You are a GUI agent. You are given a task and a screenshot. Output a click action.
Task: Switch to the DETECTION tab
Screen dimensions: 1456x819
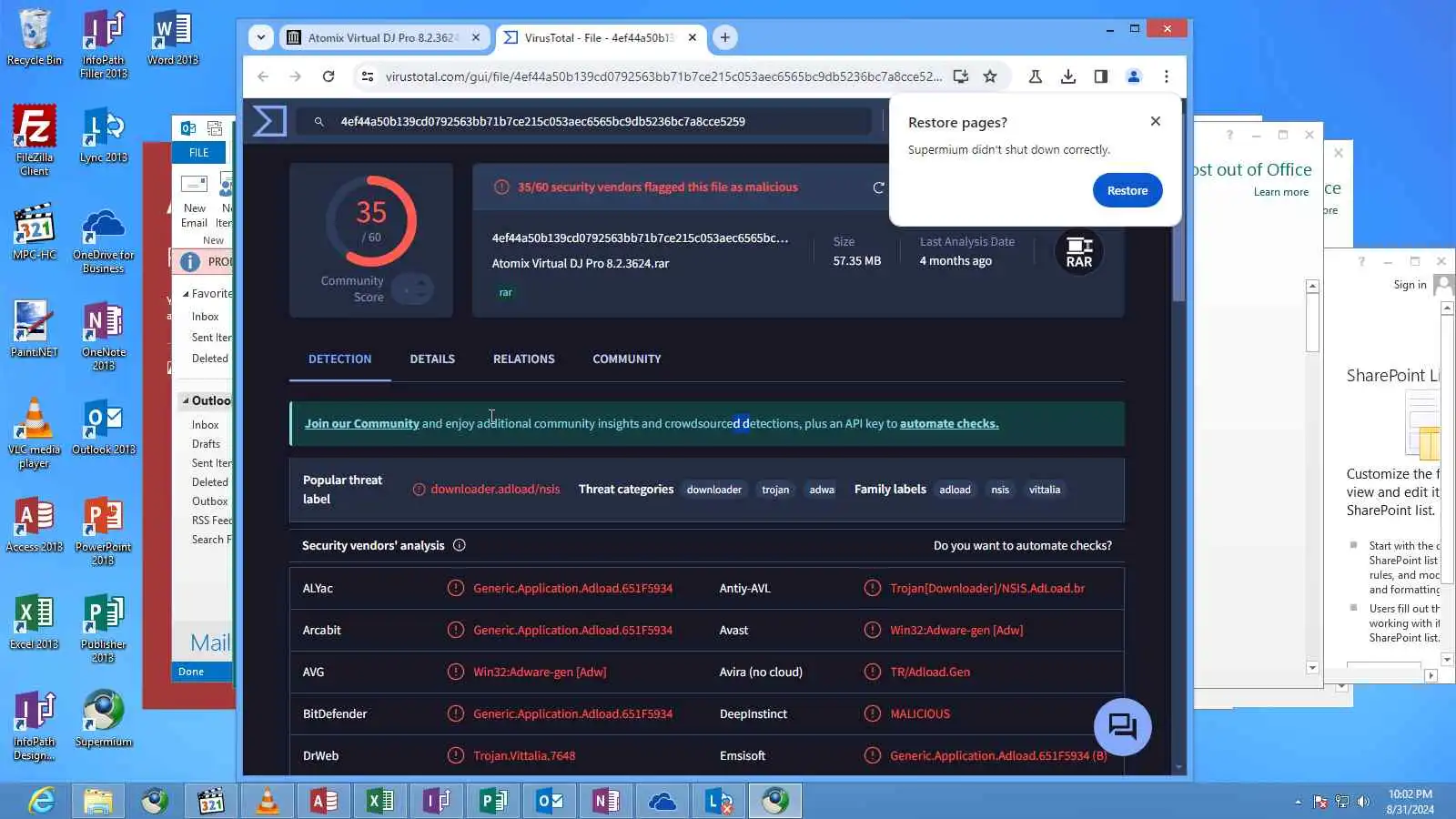click(339, 359)
